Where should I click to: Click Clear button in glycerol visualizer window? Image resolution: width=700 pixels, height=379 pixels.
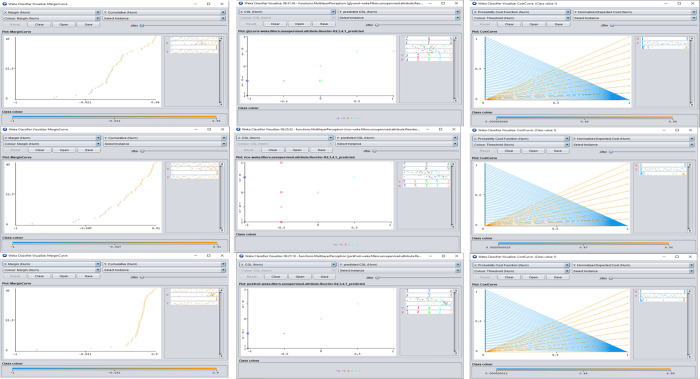click(275, 24)
